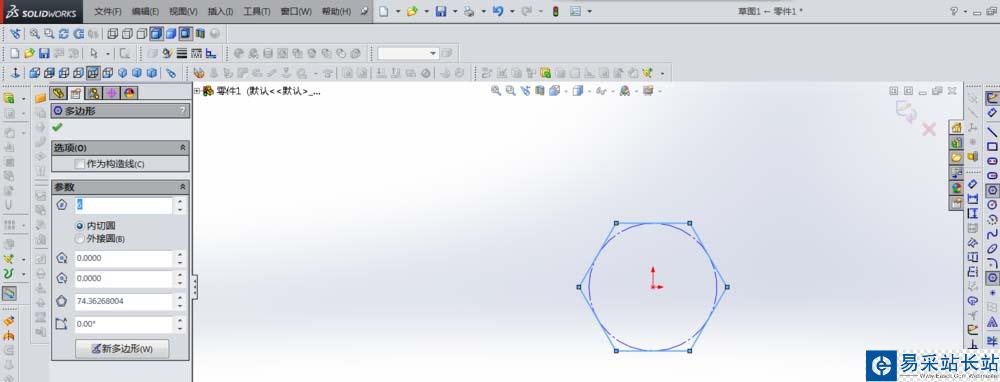Click the 新多边形(W) button
1000x382 pixels.
click(122, 349)
